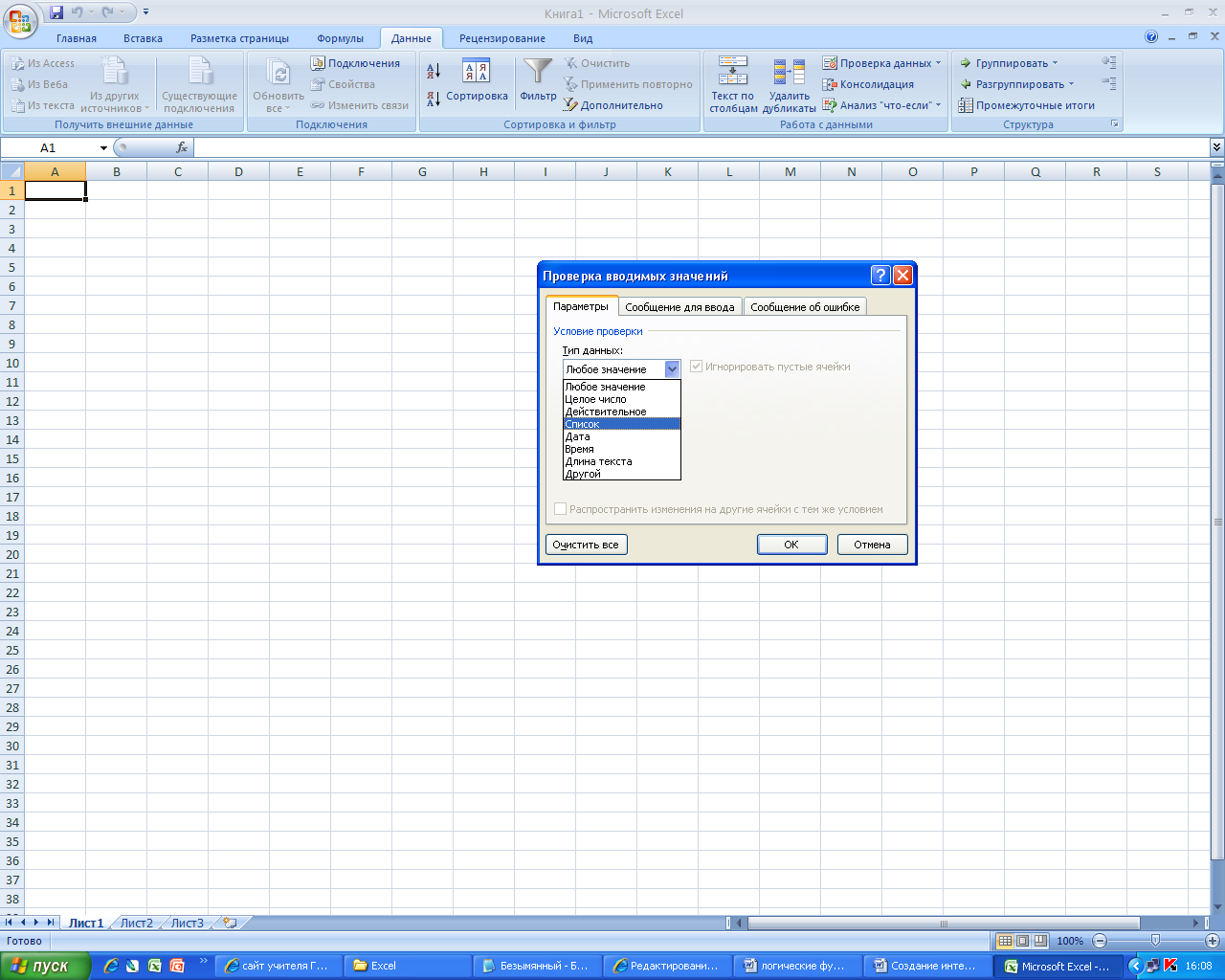This screenshot has height=980, width=1225.
Task: Open the Разметка страницы ribbon tab
Action: (239, 38)
